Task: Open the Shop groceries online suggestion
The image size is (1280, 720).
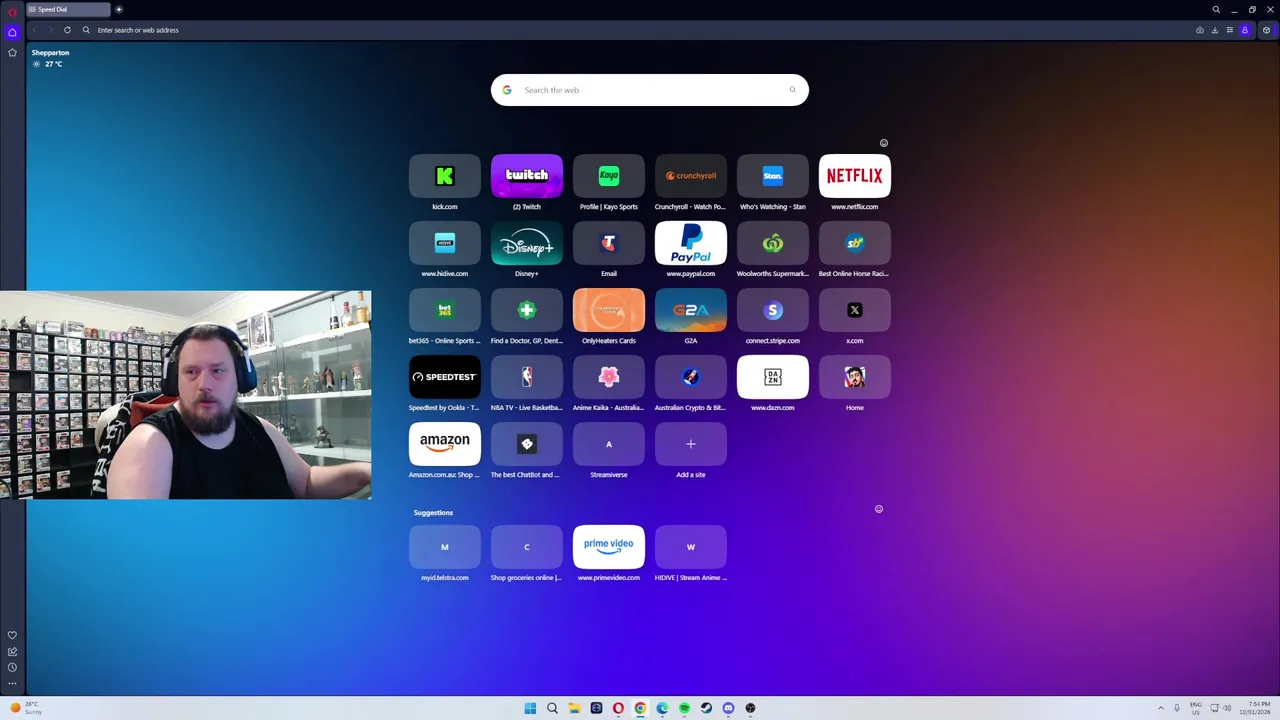Action: tap(527, 547)
